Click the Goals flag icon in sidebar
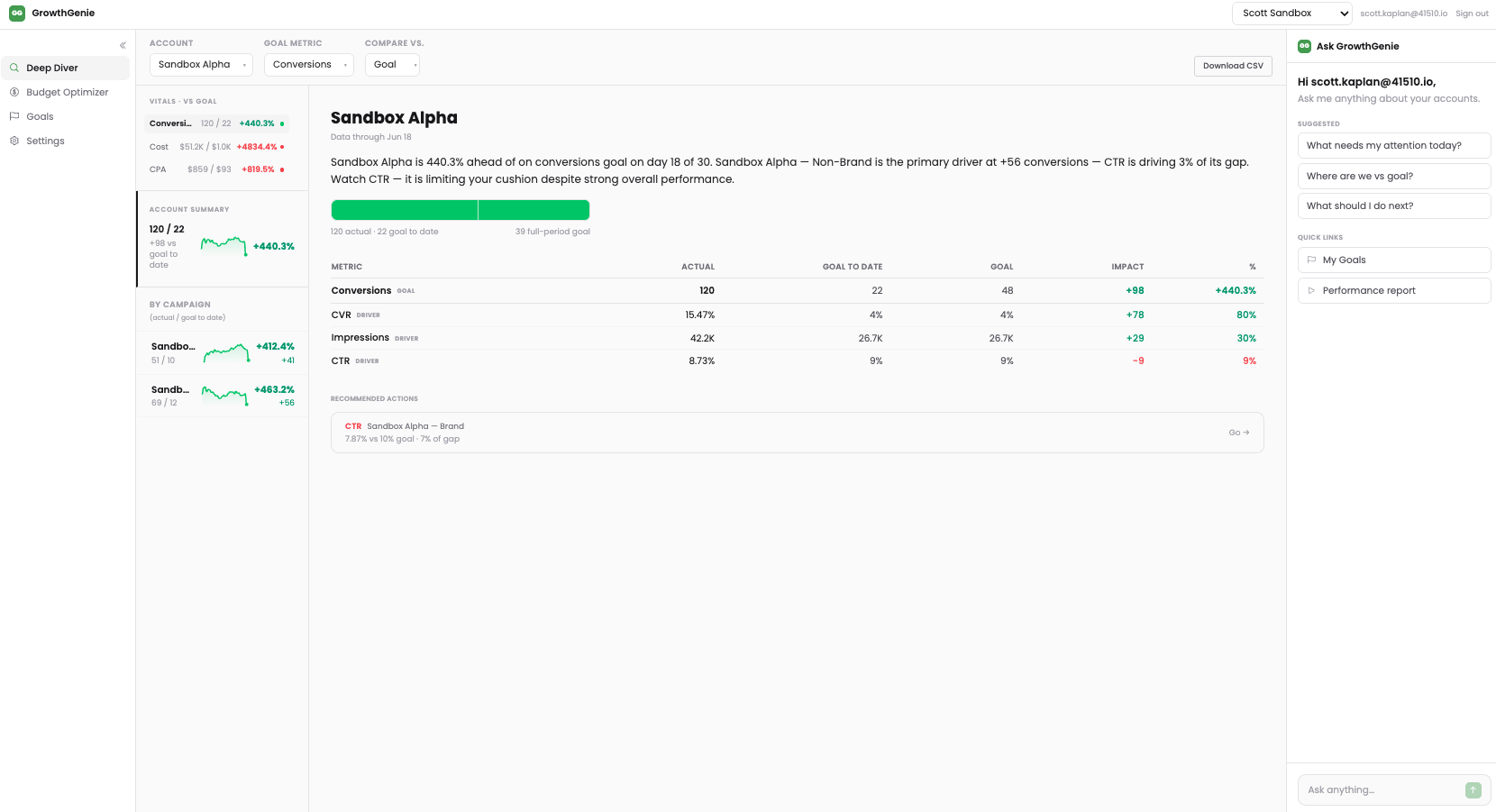The width and height of the screenshot is (1496, 812). 14,116
